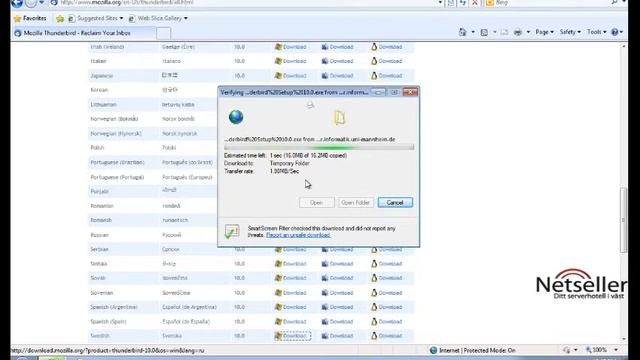Click Windows download link for Irish row

pyautogui.click(x=291, y=47)
